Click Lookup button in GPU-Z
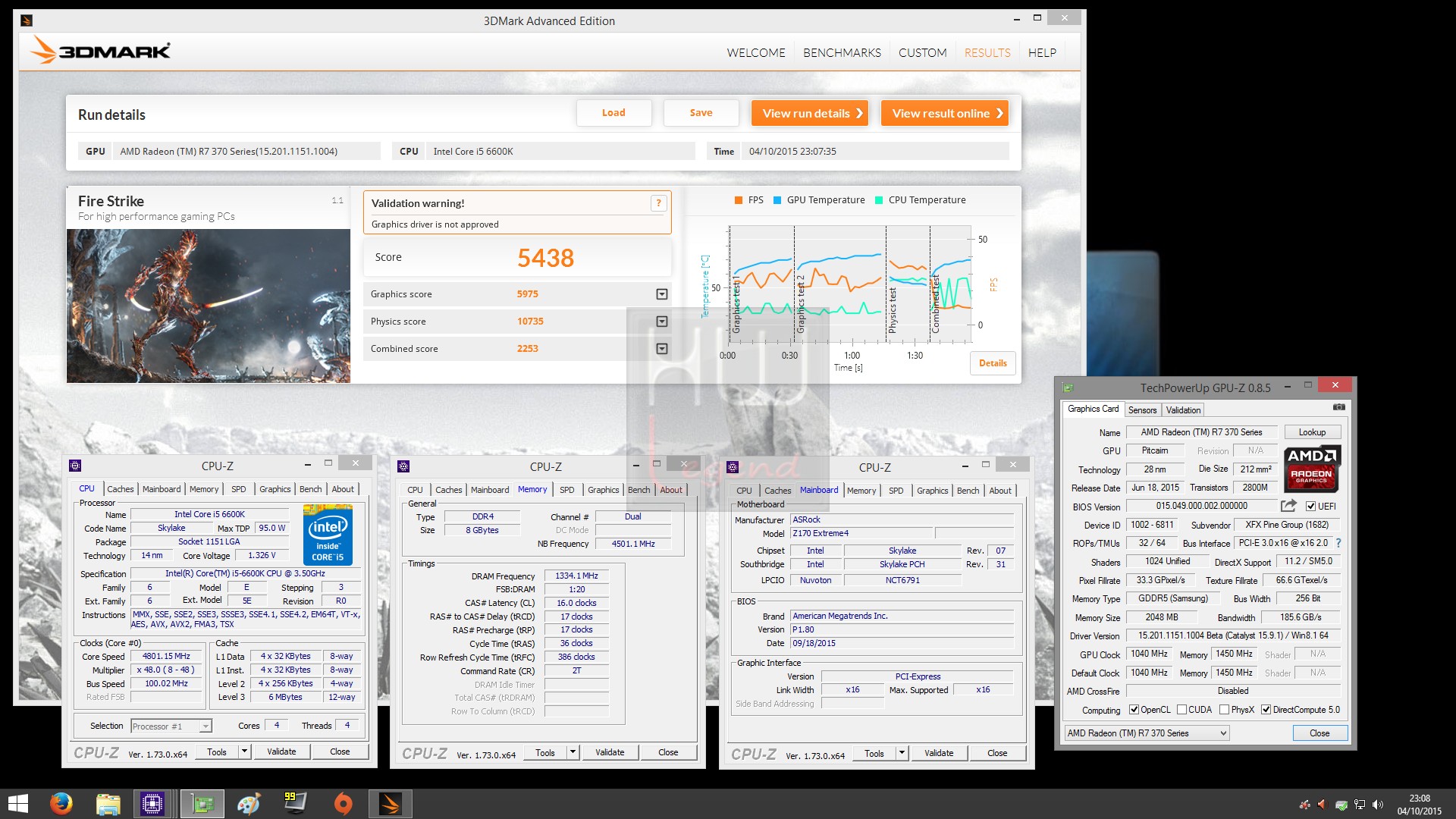The height and width of the screenshot is (819, 1456). pos(1312,432)
